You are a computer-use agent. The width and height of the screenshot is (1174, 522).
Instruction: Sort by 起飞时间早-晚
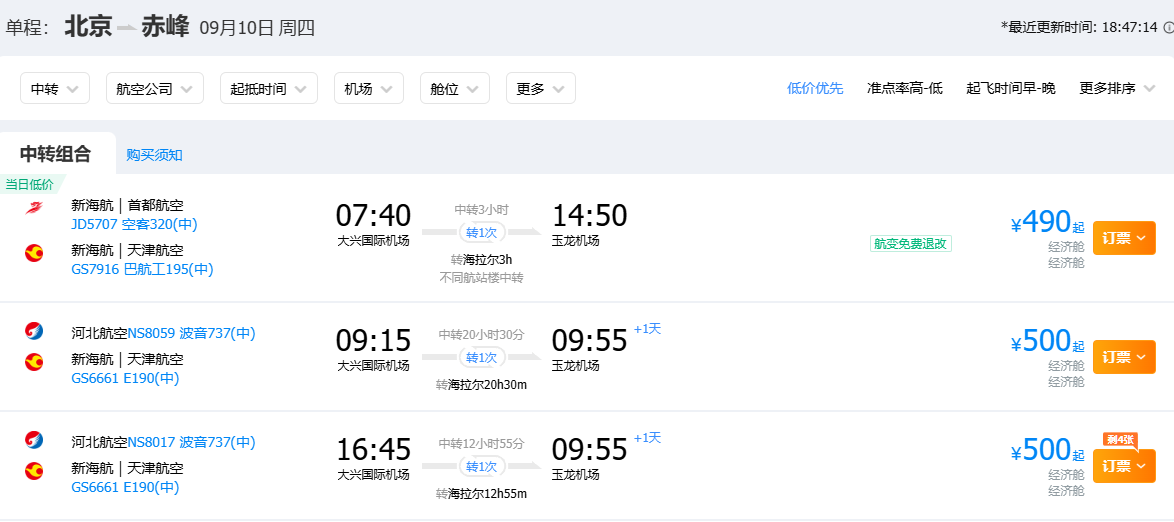(1011, 88)
